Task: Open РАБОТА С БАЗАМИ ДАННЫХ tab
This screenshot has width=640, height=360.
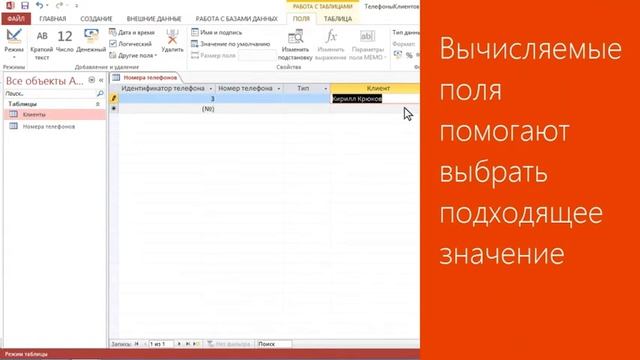Action: [237, 19]
